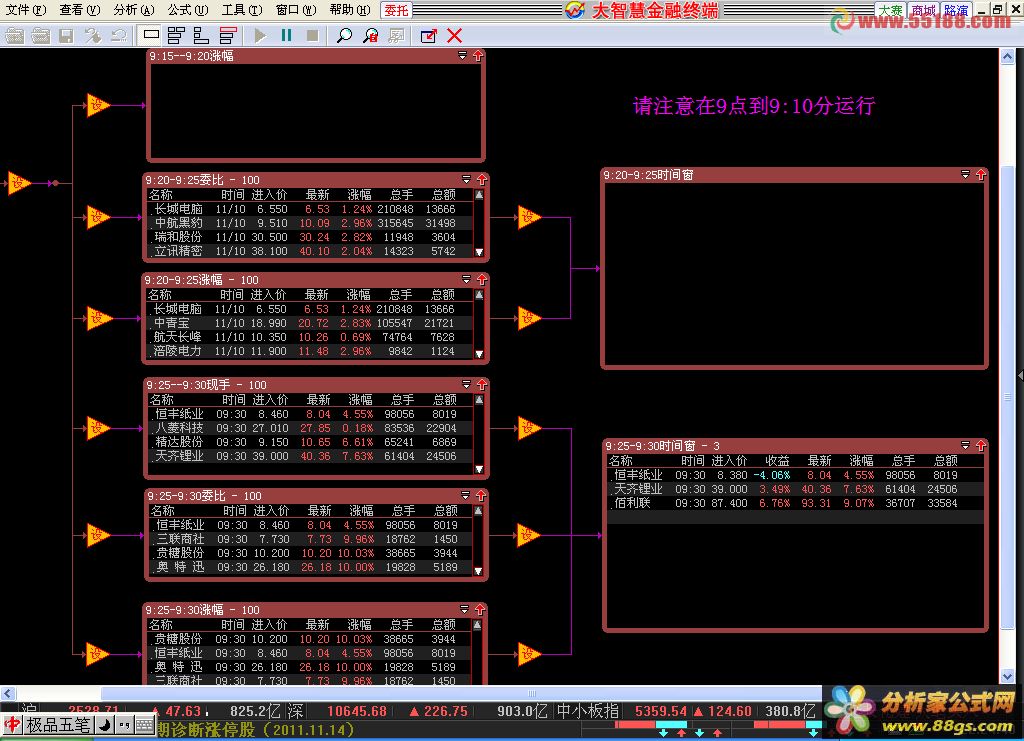The image size is (1024, 741).
Task: Click the root orange triangle node at far left
Action: click(x=19, y=183)
